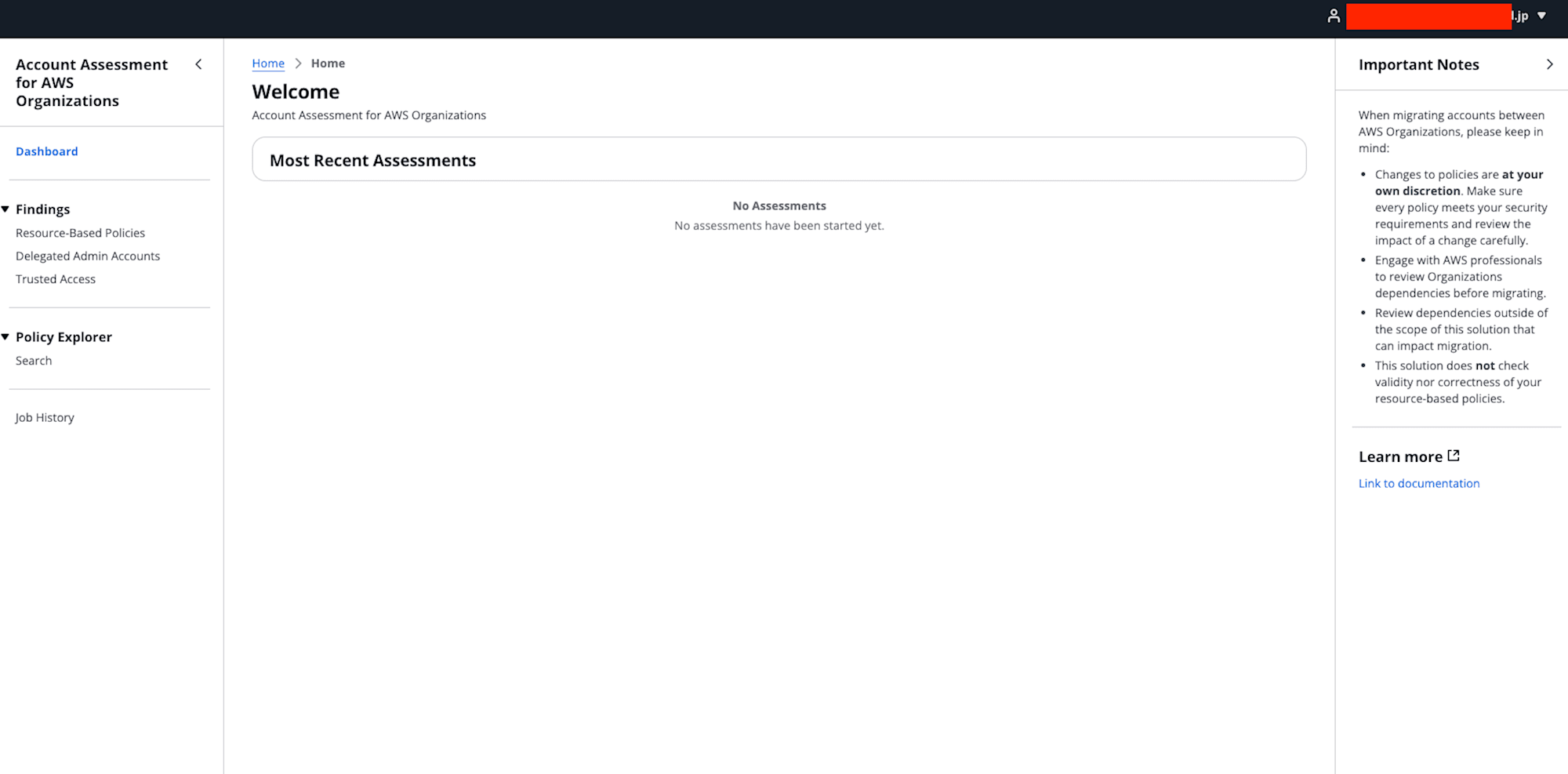View Job History
Screen dimensions: 1568x774
45,417
